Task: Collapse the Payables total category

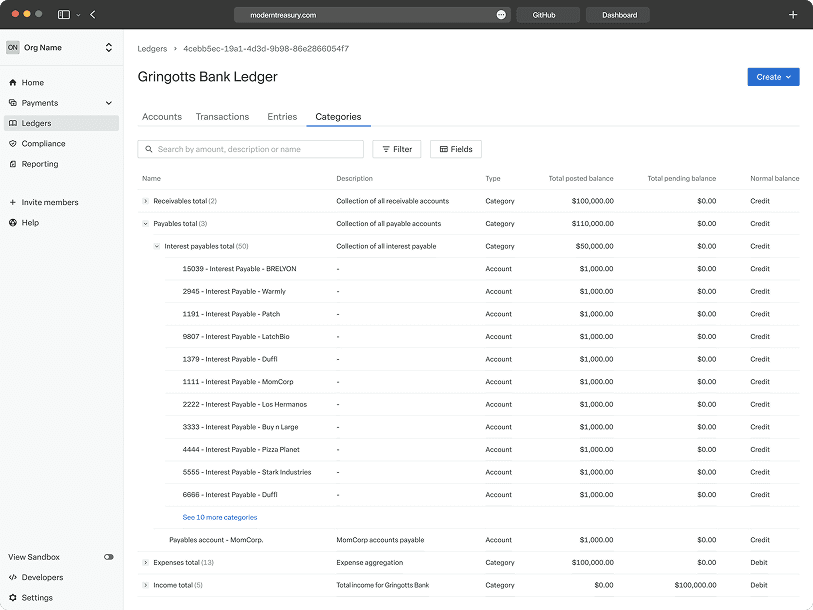Action: pyautogui.click(x=146, y=224)
